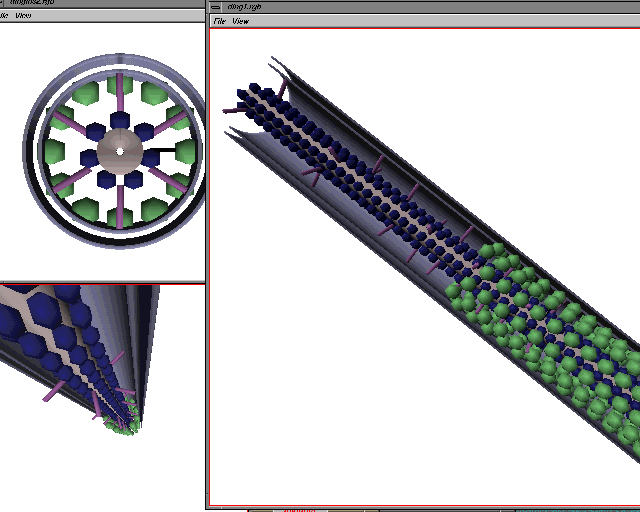
Task: Open the partly hidden File menu in the top-left window
Action: pyautogui.click(x=3, y=16)
